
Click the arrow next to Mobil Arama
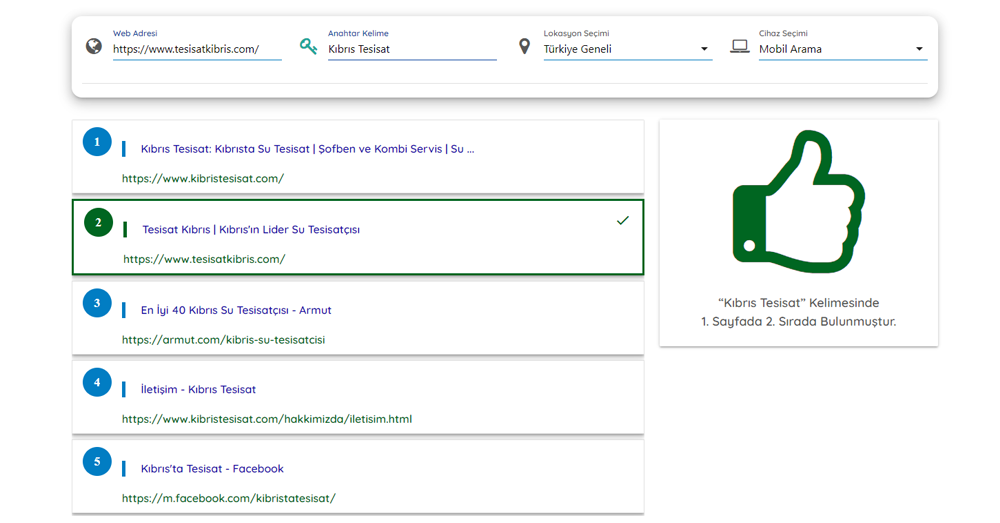(x=919, y=49)
